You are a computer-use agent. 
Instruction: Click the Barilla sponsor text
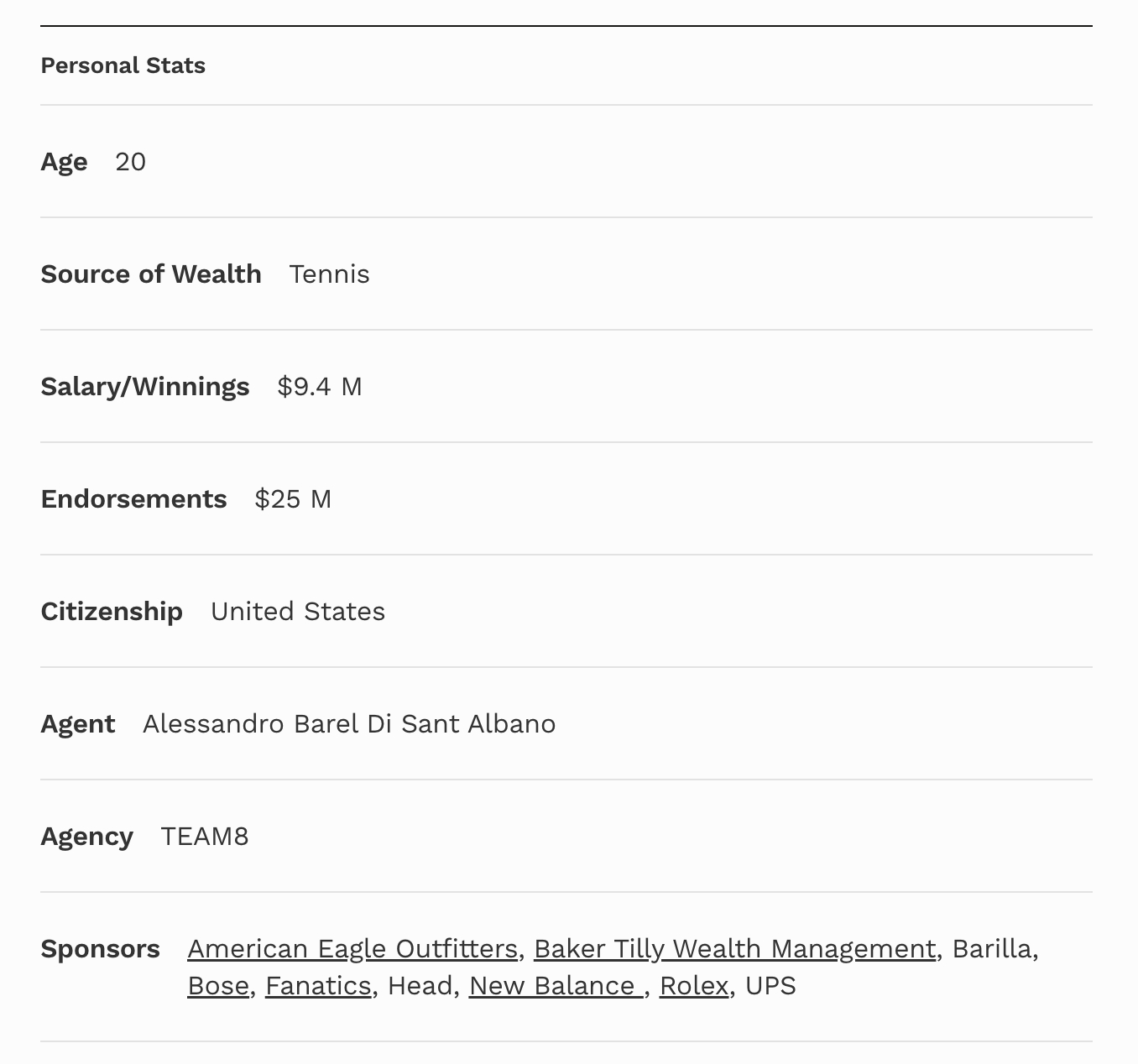coord(992,949)
